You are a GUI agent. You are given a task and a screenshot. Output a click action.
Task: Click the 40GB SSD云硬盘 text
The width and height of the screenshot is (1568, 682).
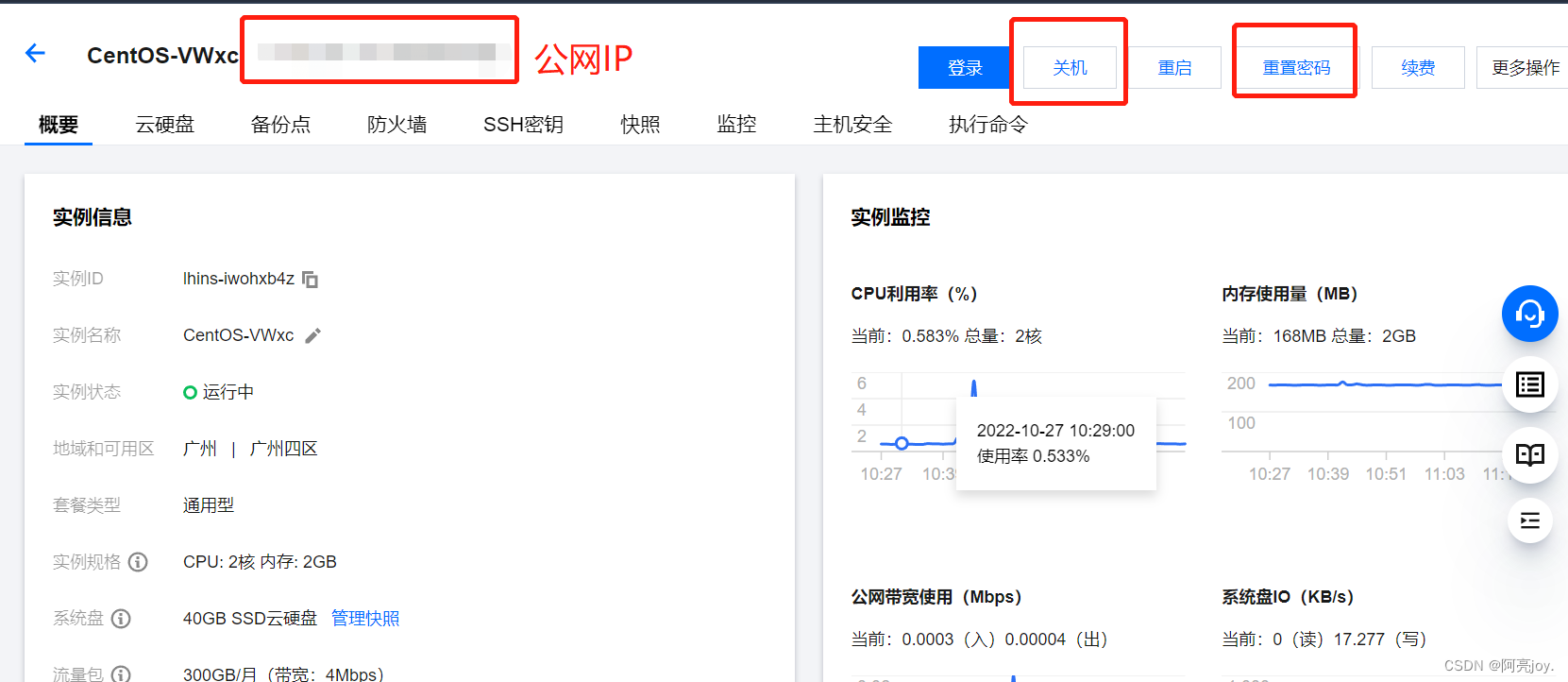point(250,619)
